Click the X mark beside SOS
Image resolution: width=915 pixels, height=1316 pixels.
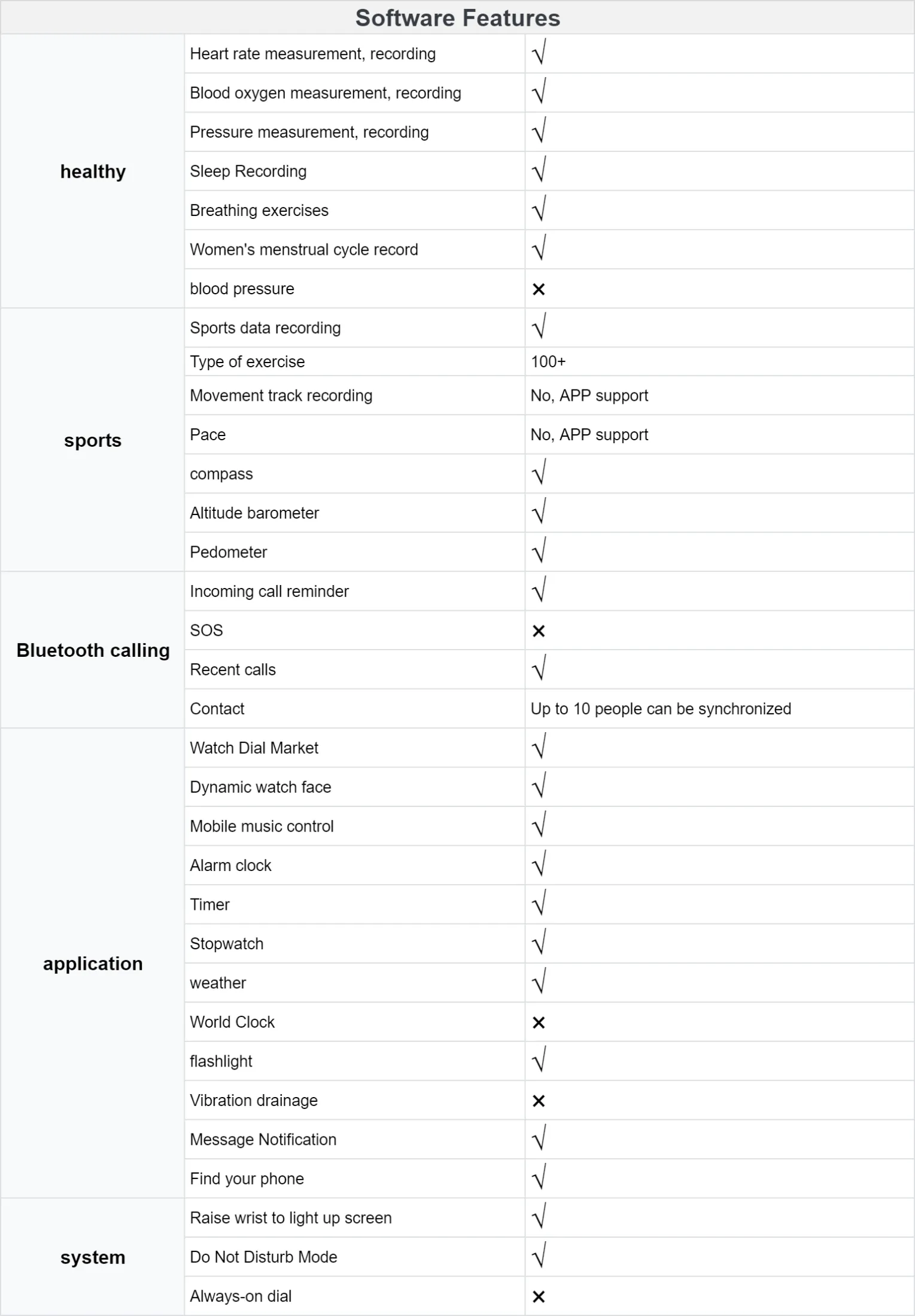point(539,631)
